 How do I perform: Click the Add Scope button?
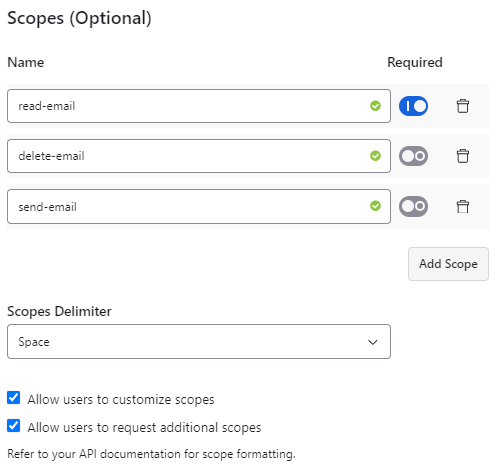[x=448, y=264]
